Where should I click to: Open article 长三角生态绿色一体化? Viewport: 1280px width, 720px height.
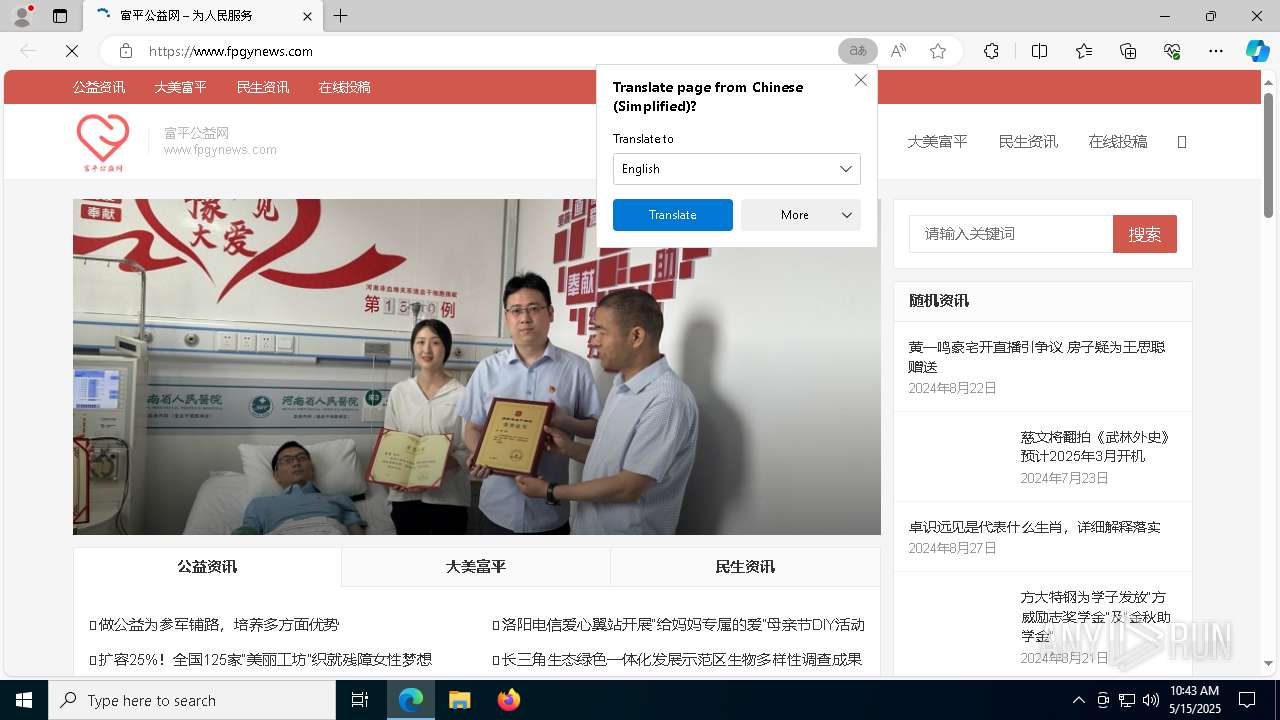[x=681, y=659]
